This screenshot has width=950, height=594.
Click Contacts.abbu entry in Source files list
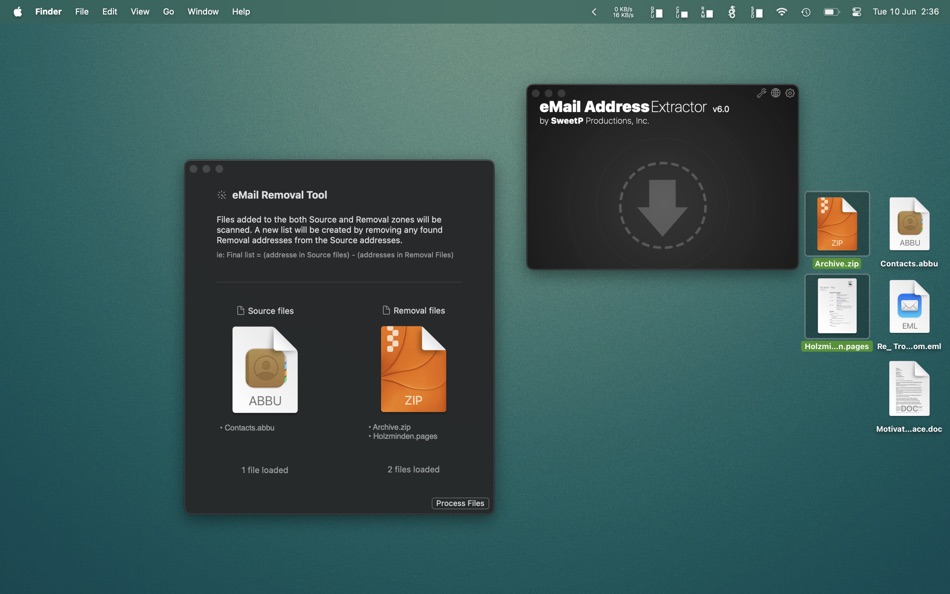pyautogui.click(x=247, y=427)
